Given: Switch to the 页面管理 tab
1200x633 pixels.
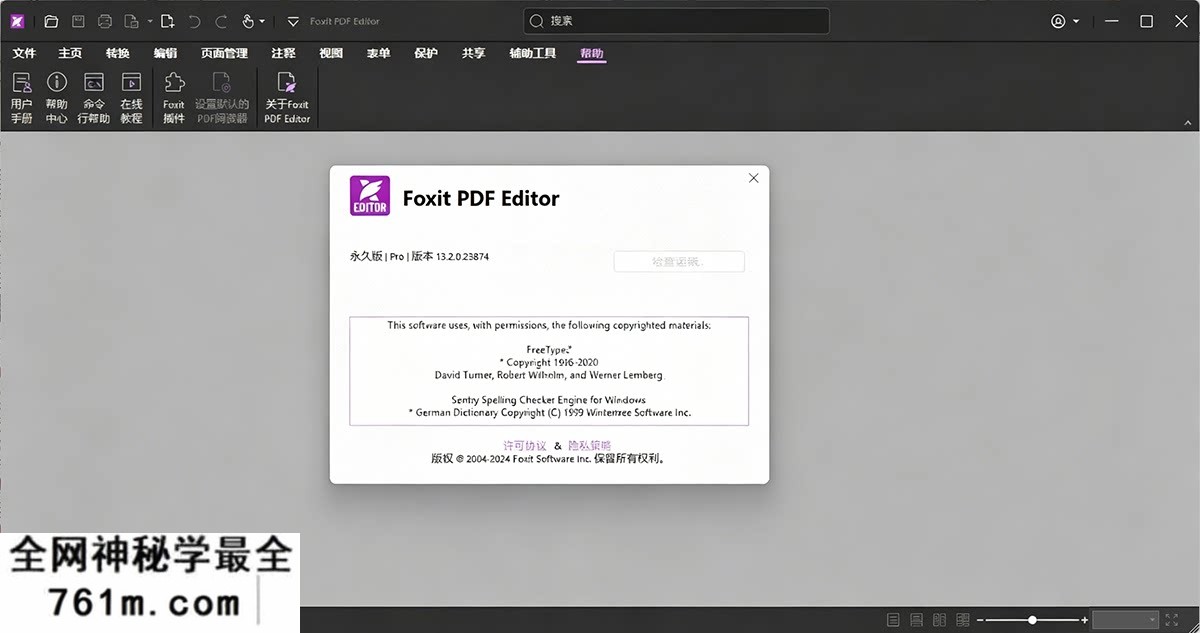Looking at the screenshot, I should pos(224,53).
